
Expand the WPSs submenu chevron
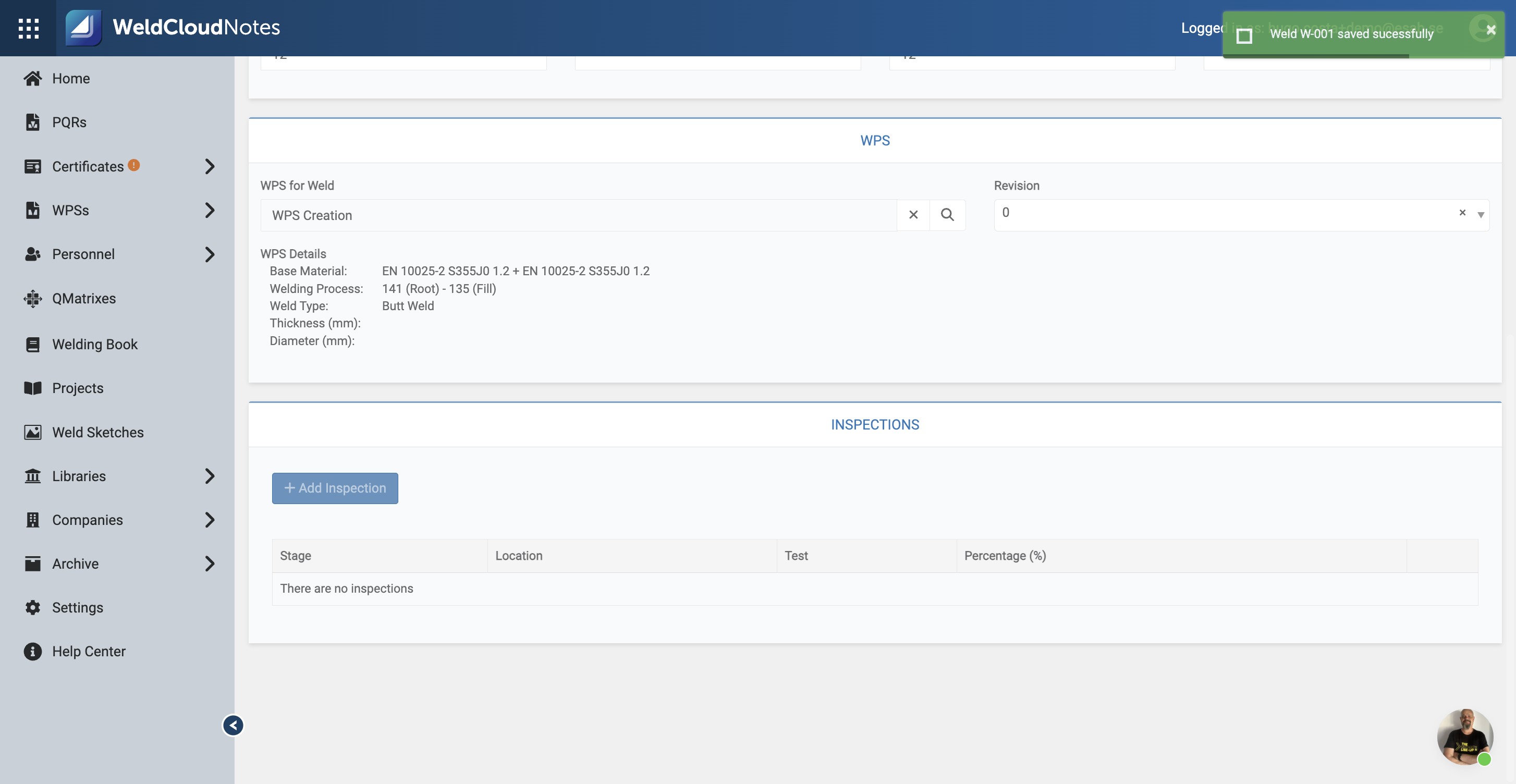[x=210, y=210]
